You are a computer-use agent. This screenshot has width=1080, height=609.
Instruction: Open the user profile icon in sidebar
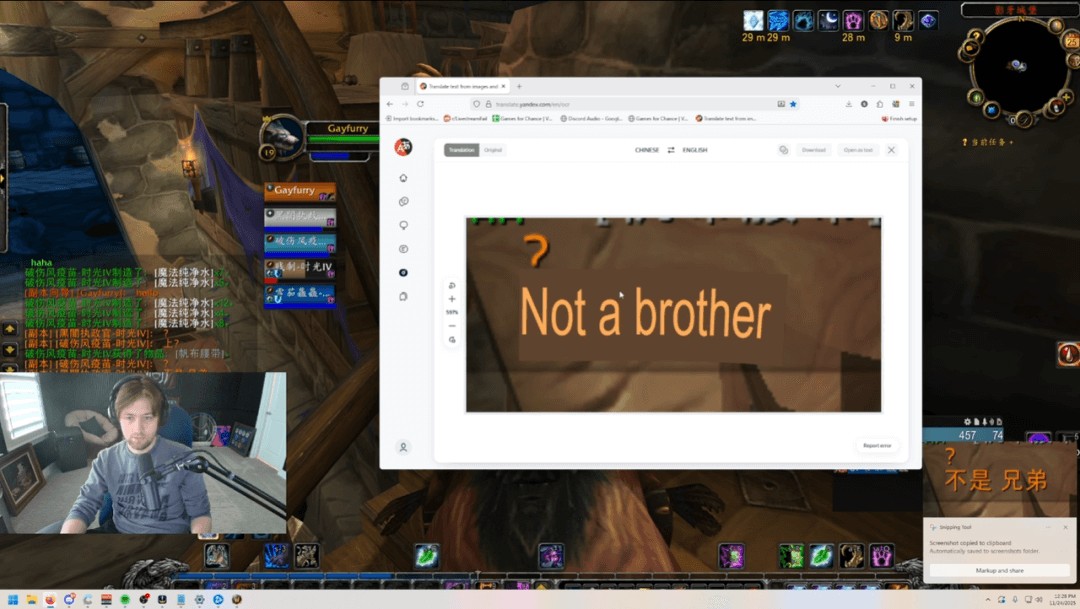click(403, 447)
